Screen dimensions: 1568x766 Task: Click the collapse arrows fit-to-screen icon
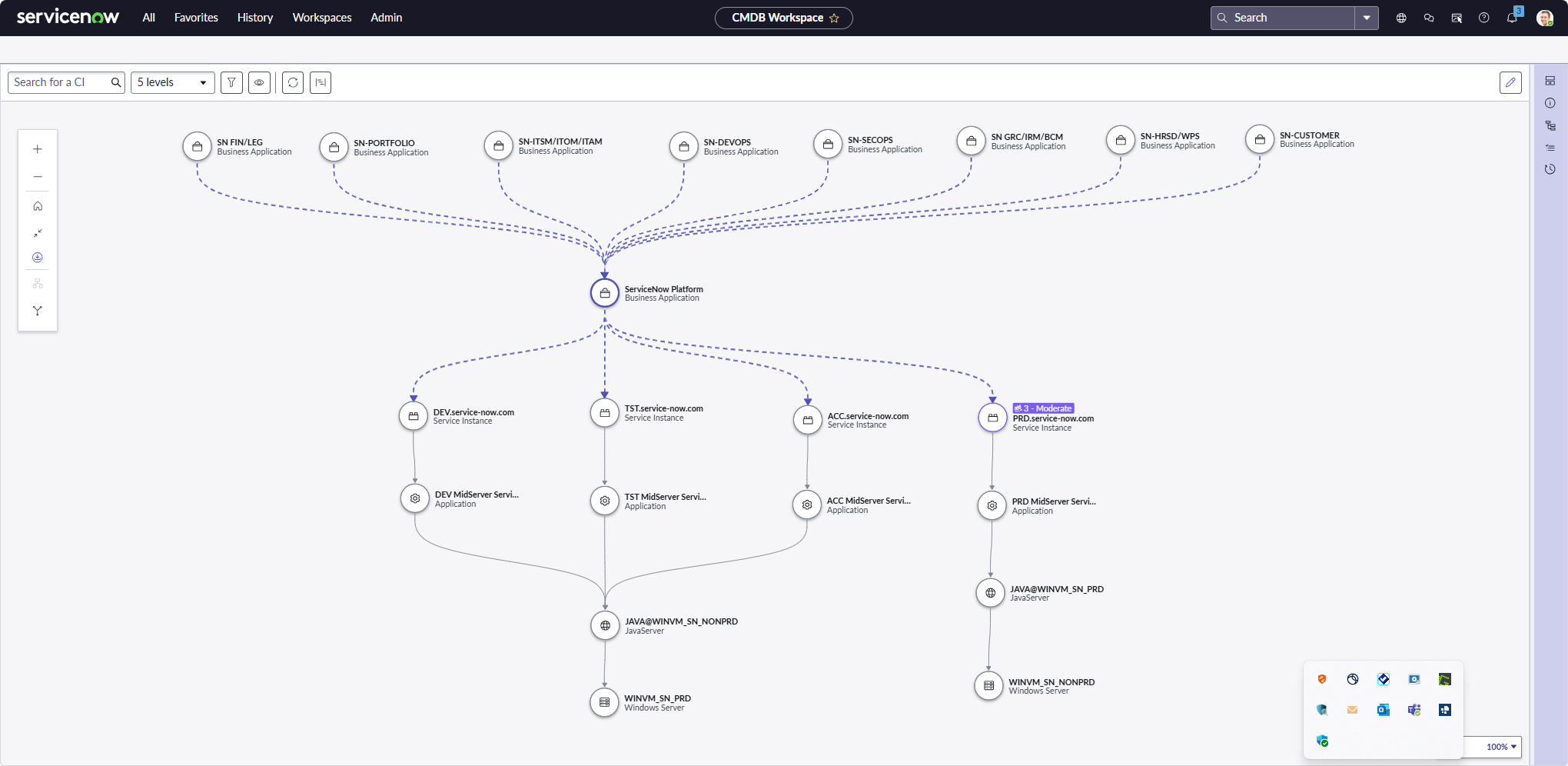click(38, 233)
